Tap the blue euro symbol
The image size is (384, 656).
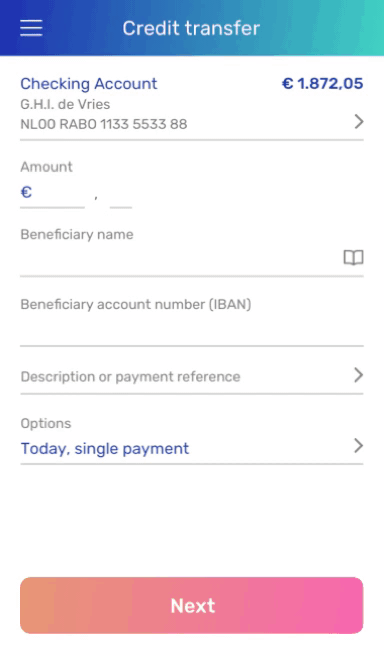coord(26,192)
